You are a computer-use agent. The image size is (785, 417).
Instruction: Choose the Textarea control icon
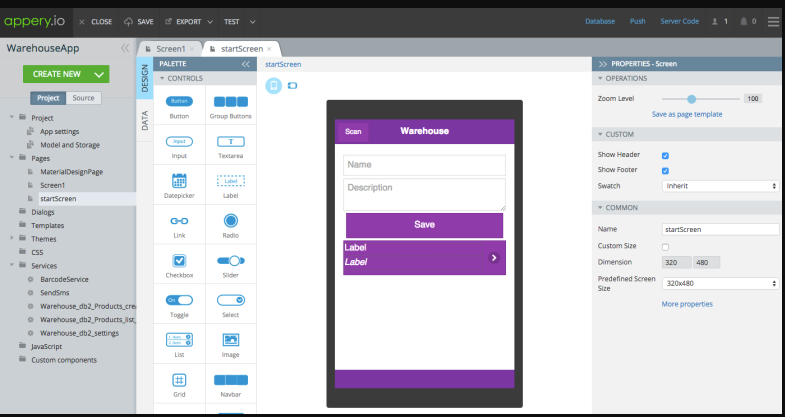coord(231,142)
